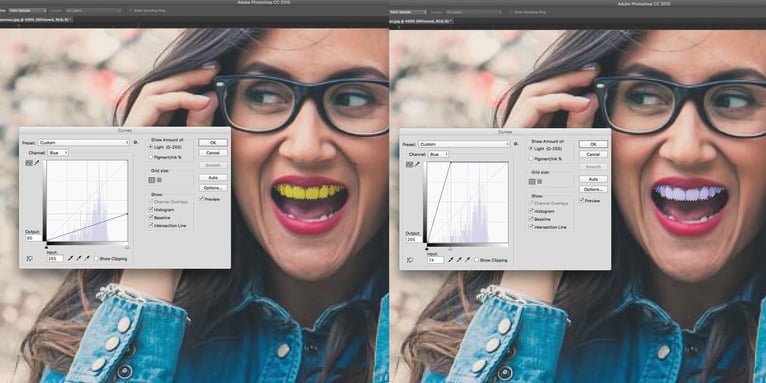766x383 pixels.
Task: Enable Show Clipping in white-teeth Curves dialog
Action: [x=477, y=260]
